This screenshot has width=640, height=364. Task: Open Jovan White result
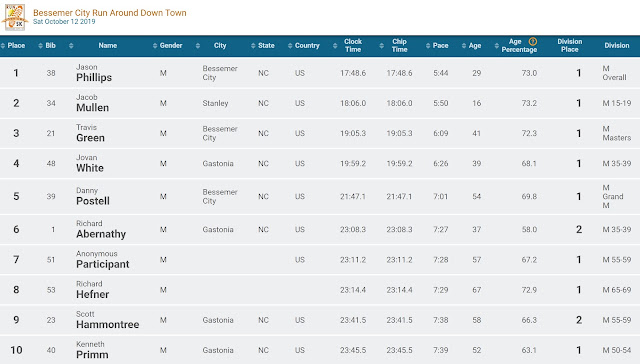pyautogui.click(x=90, y=163)
